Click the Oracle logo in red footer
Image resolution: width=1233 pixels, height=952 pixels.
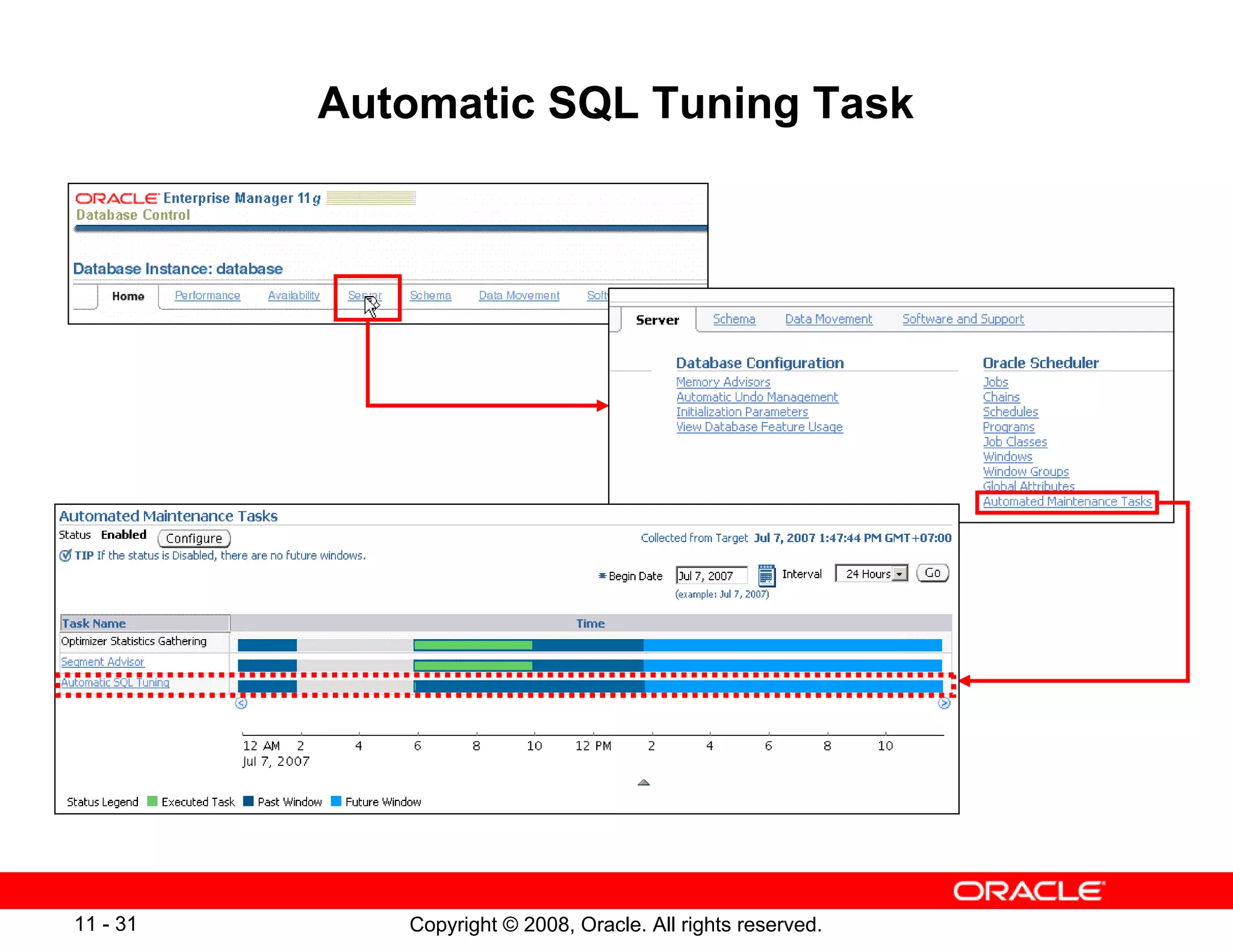pyautogui.click(x=1028, y=891)
